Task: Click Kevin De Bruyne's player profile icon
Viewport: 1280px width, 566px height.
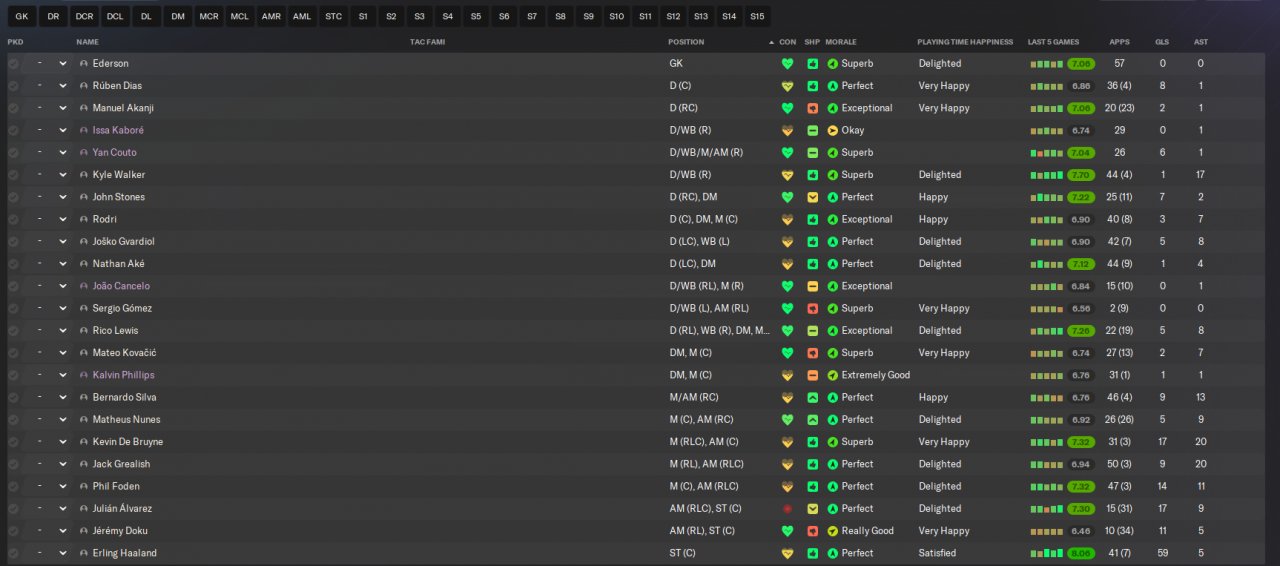Action: [84, 442]
